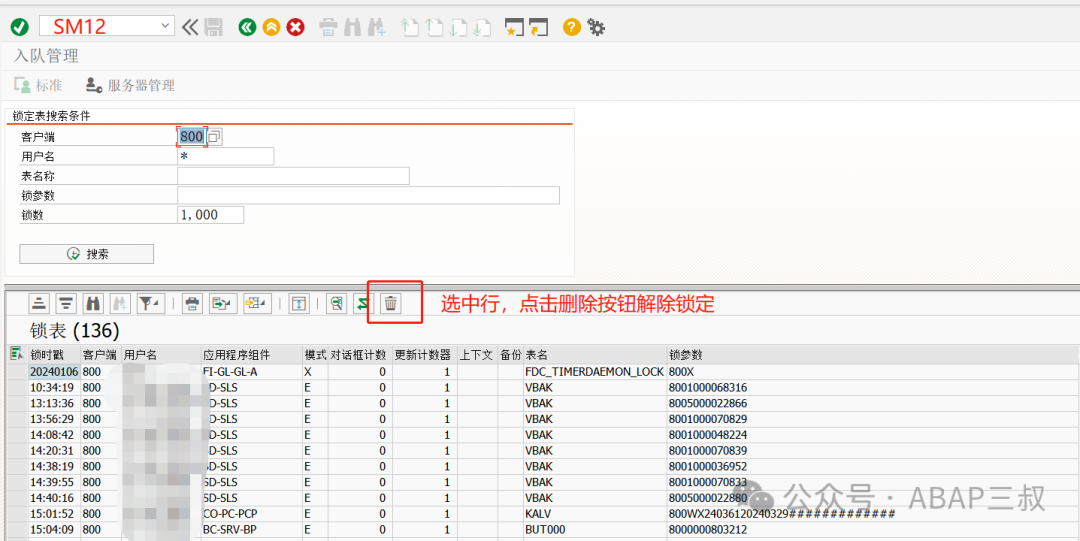
Task: Click the top toolbar Find binoculars icon
Action: coord(353,28)
